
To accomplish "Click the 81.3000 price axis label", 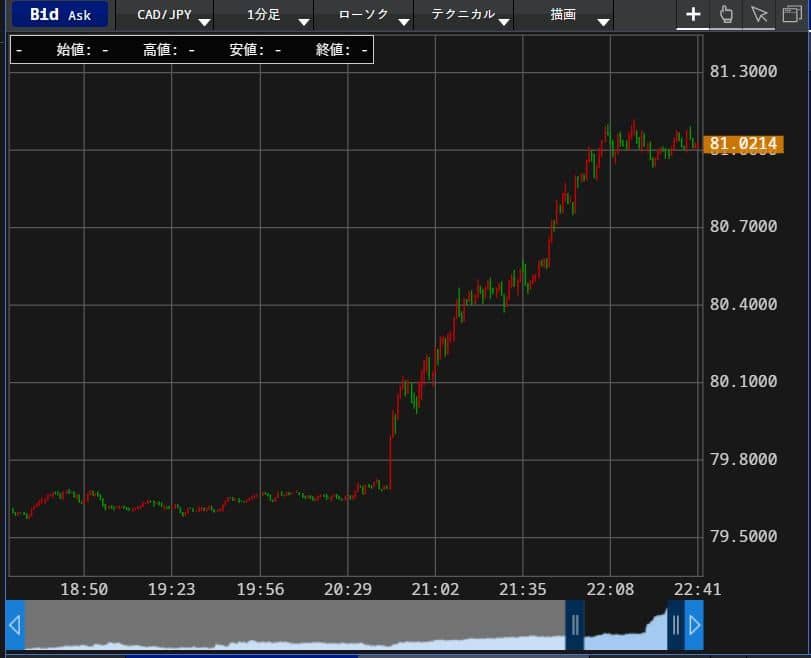I will click(x=743, y=71).
